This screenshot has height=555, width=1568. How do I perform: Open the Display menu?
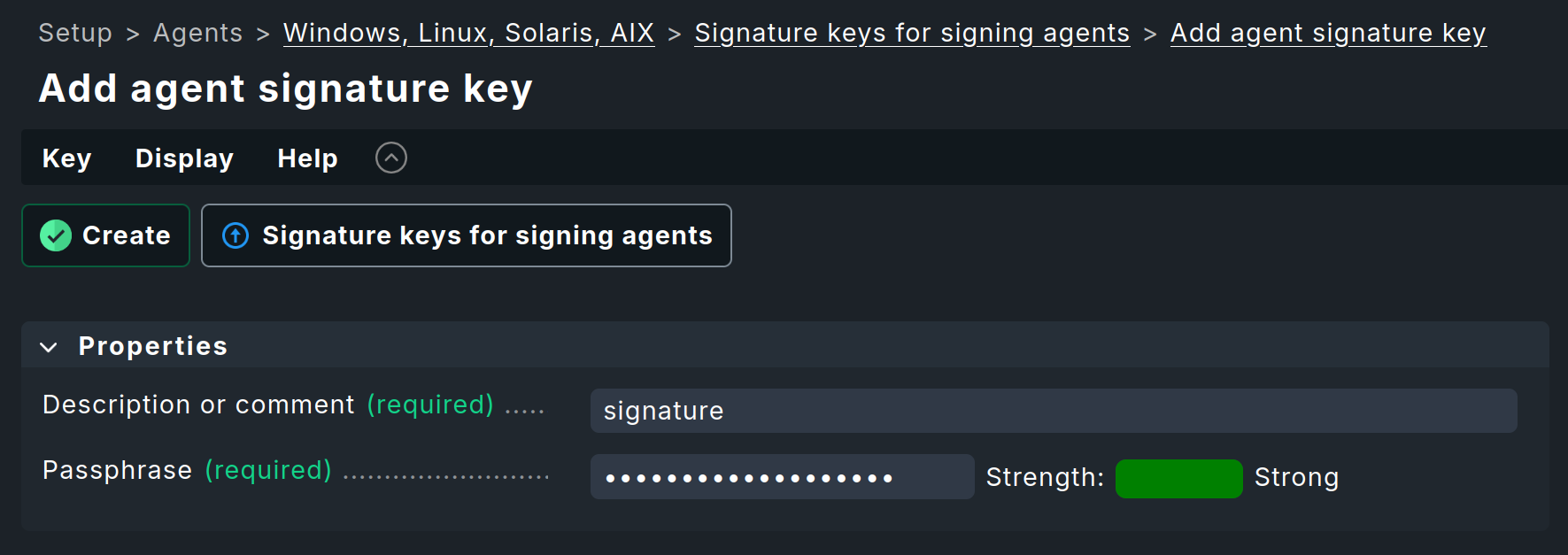coord(184,158)
